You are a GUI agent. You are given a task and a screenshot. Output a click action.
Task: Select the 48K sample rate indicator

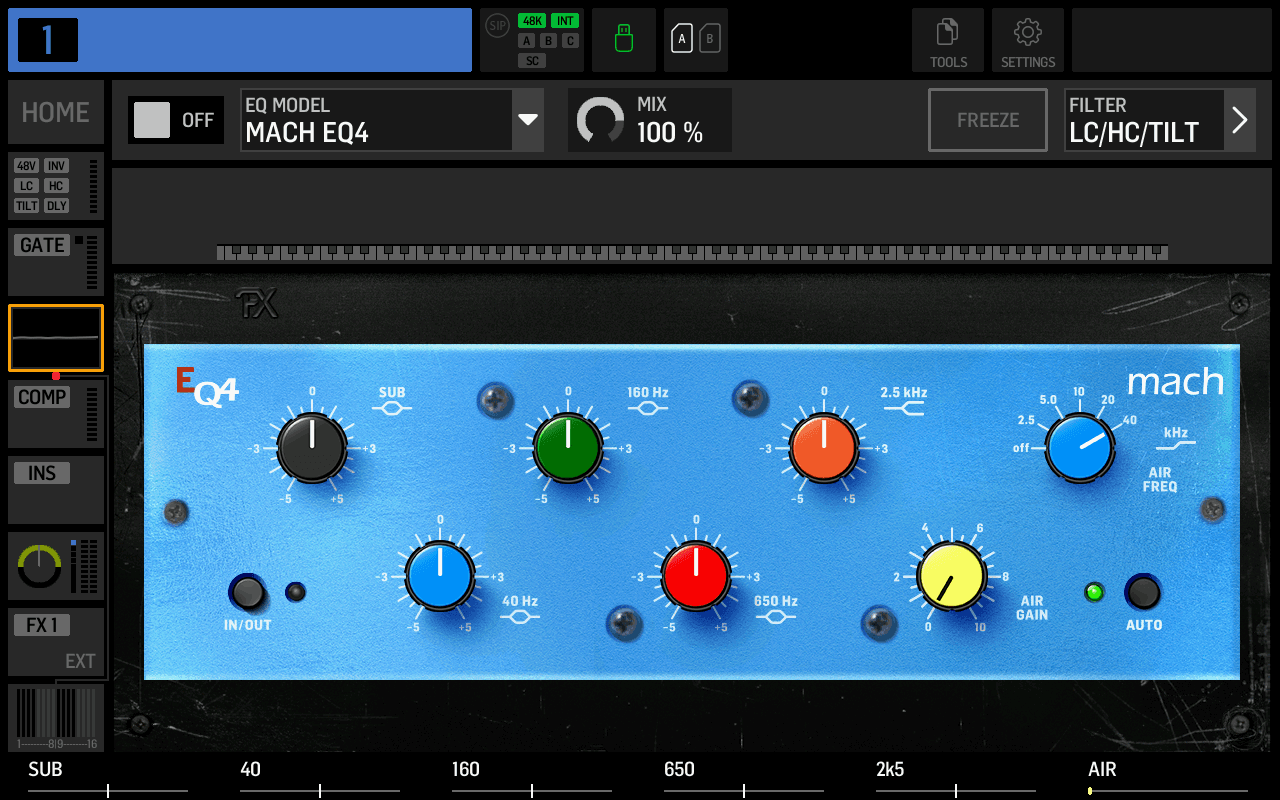click(532, 21)
